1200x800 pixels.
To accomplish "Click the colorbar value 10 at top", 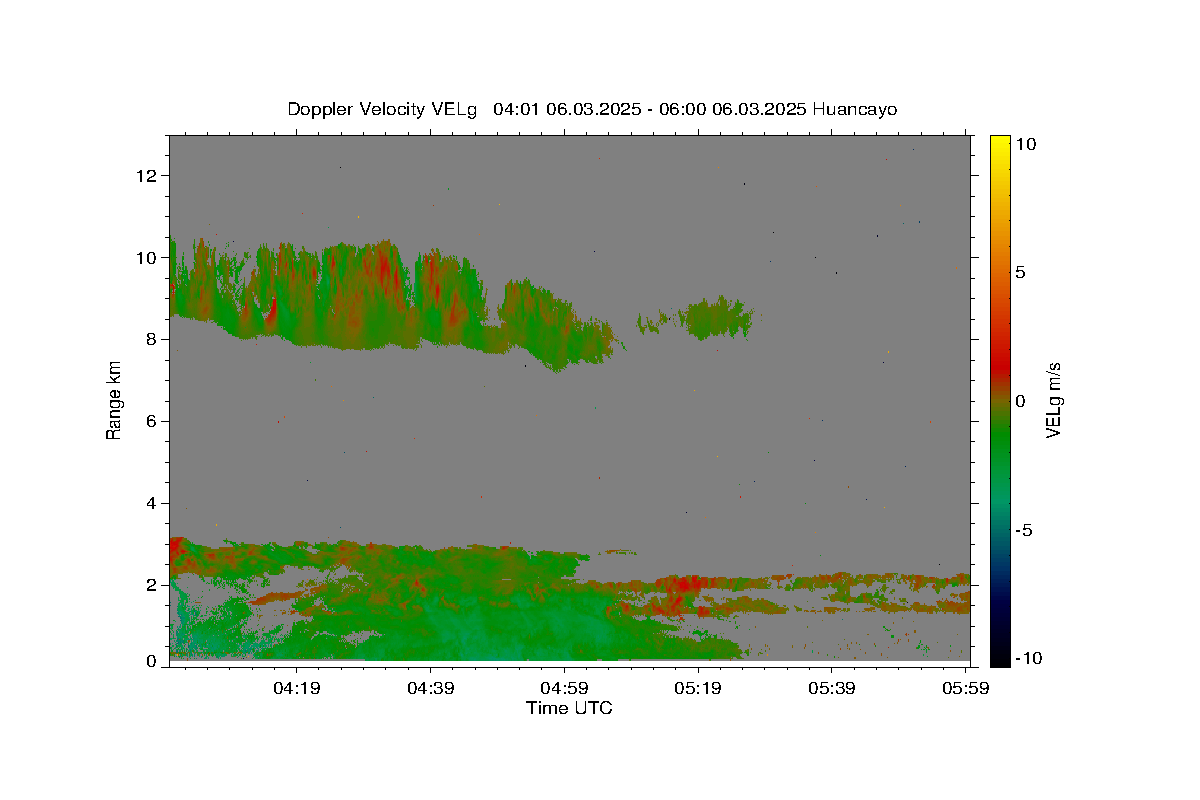I will click(1027, 144).
